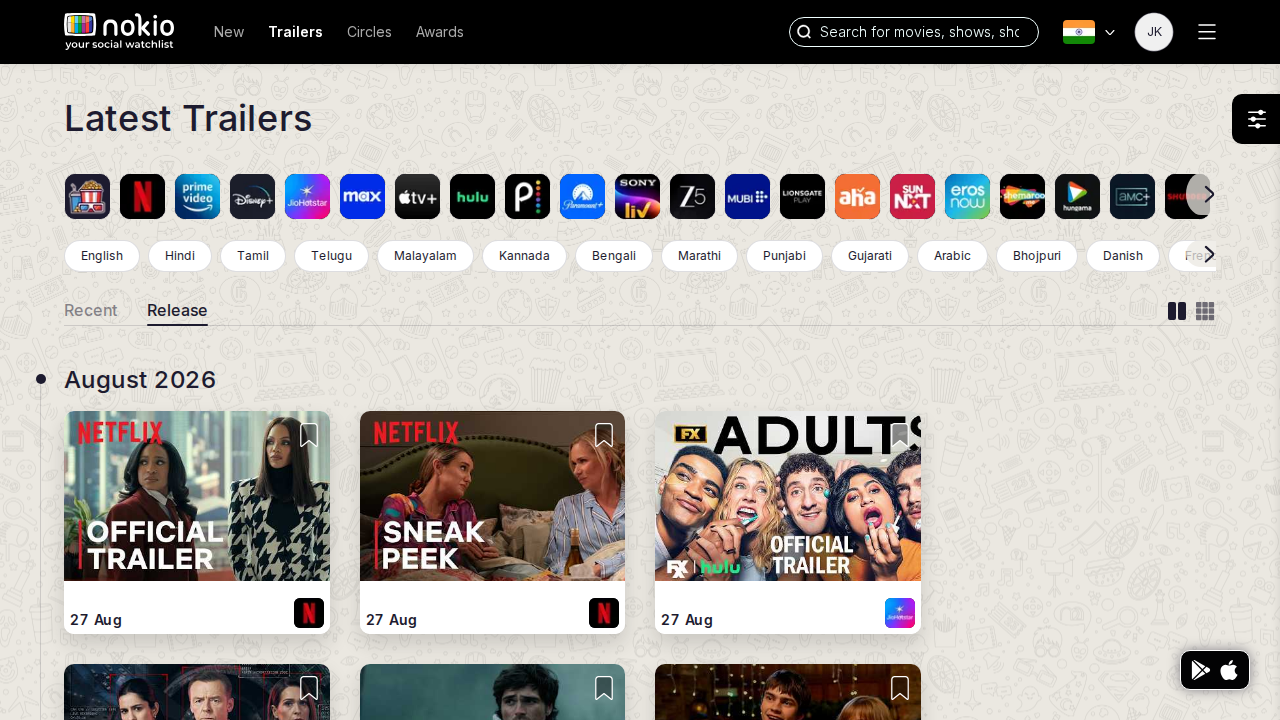Filter trailers by Eros Now icon

967,196
